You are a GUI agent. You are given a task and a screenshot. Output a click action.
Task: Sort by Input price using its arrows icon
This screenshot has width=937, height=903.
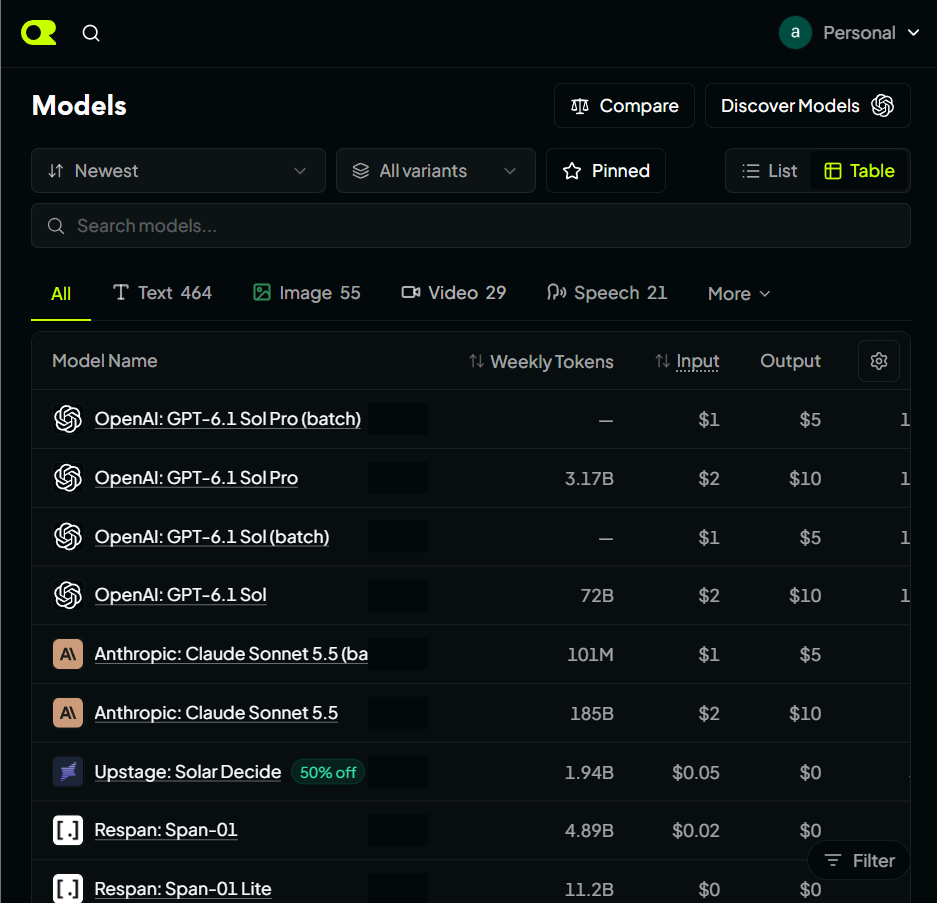(662, 361)
